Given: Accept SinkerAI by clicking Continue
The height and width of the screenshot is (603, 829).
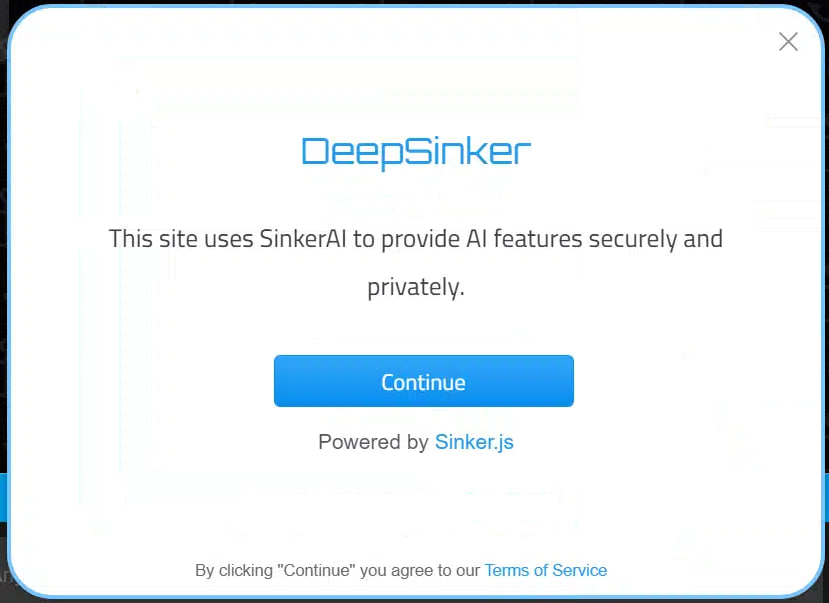Looking at the screenshot, I should [x=423, y=381].
